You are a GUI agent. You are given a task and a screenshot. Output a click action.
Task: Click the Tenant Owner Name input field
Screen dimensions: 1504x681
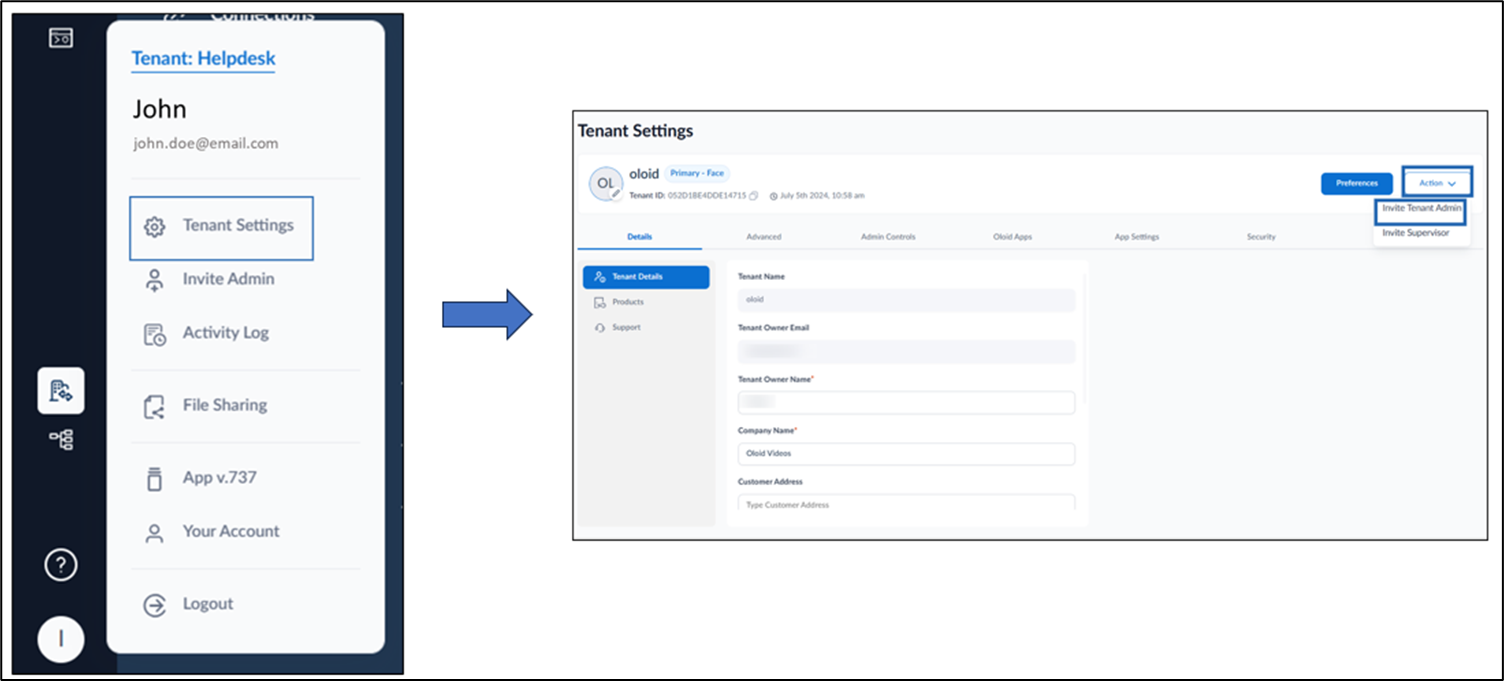(906, 402)
